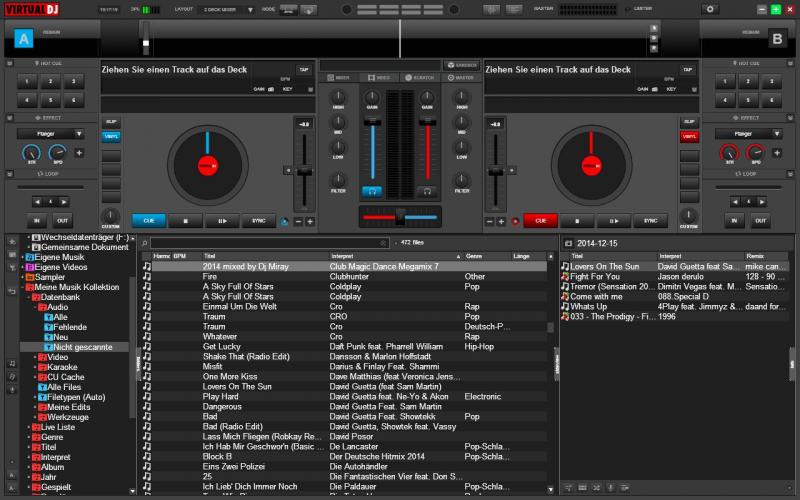Toggle VINYL mode on deck A
800x500 pixels.
point(111,136)
